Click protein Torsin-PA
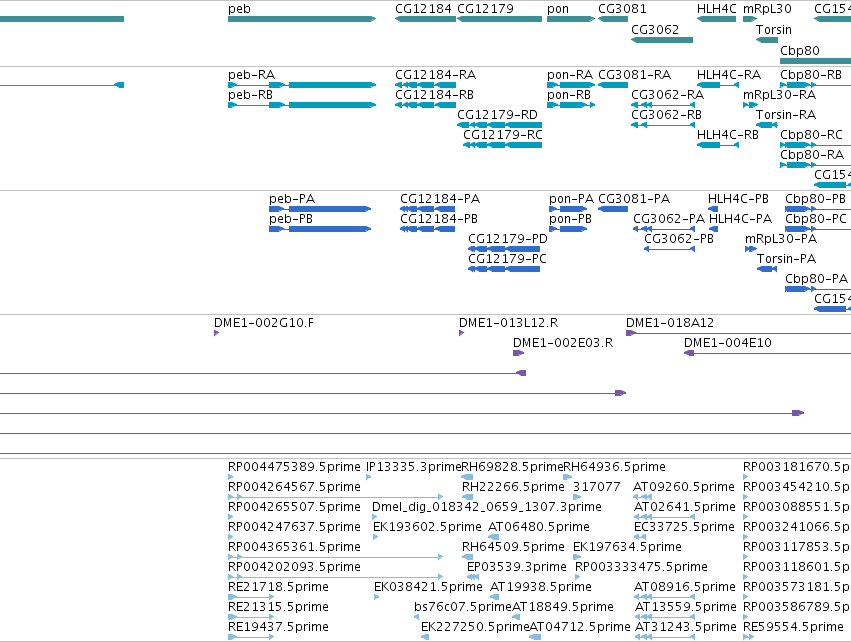 pyautogui.click(x=767, y=269)
